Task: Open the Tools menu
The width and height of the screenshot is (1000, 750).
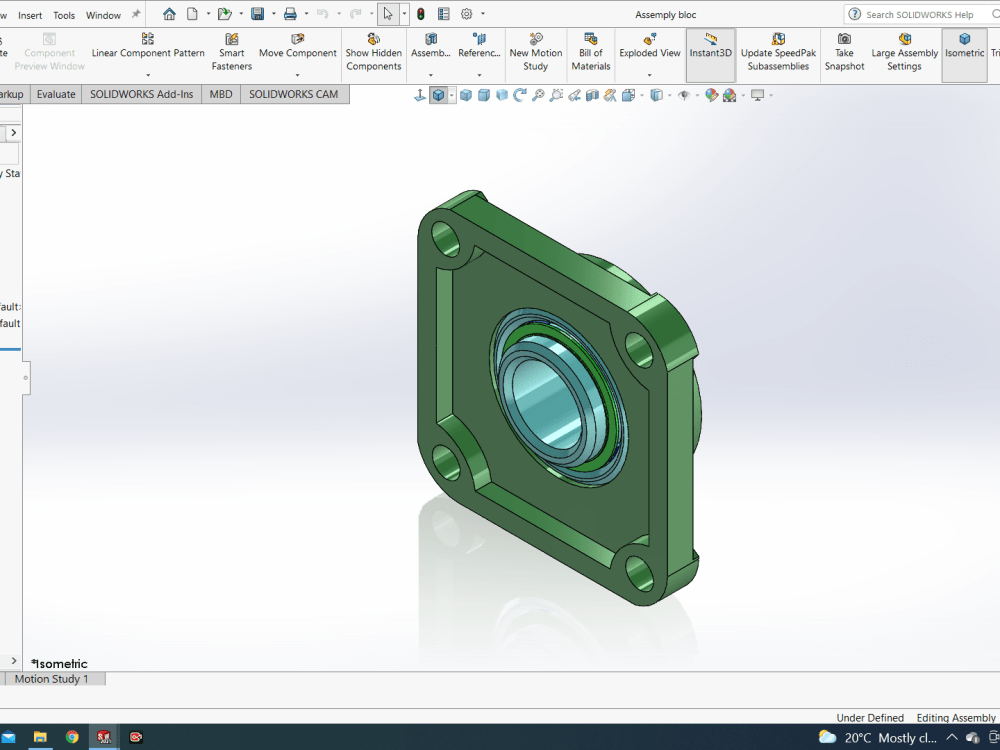Action: pyautogui.click(x=63, y=14)
